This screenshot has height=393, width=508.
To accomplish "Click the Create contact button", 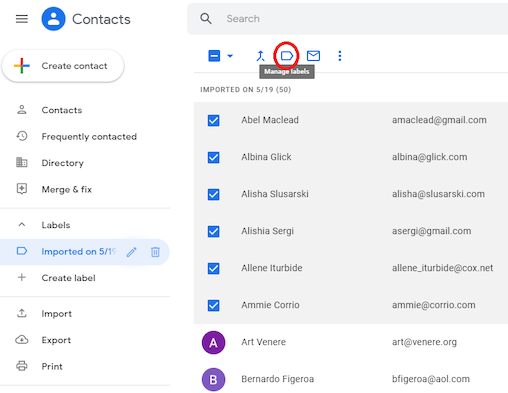I will 63,66.
